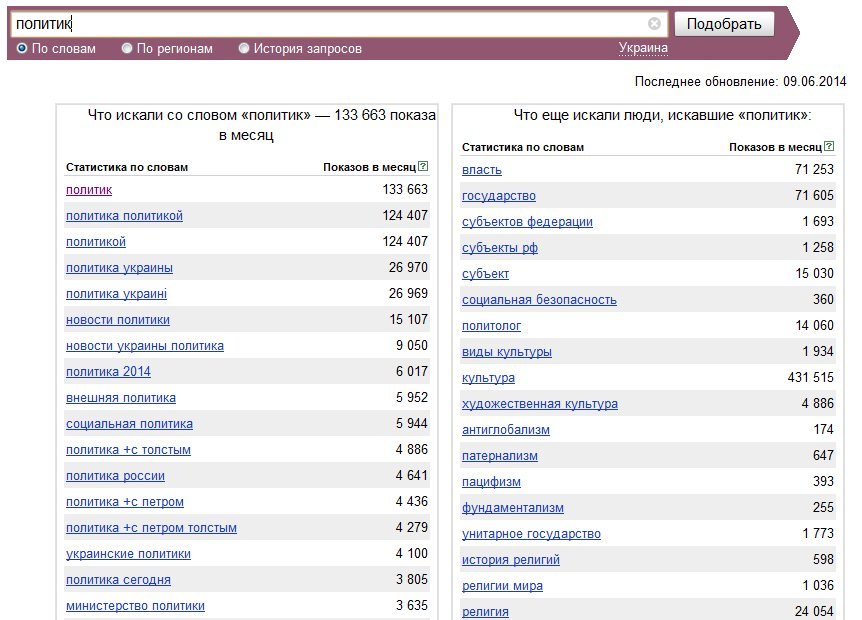Select the 'По регионам' radio button

click(x=127, y=48)
